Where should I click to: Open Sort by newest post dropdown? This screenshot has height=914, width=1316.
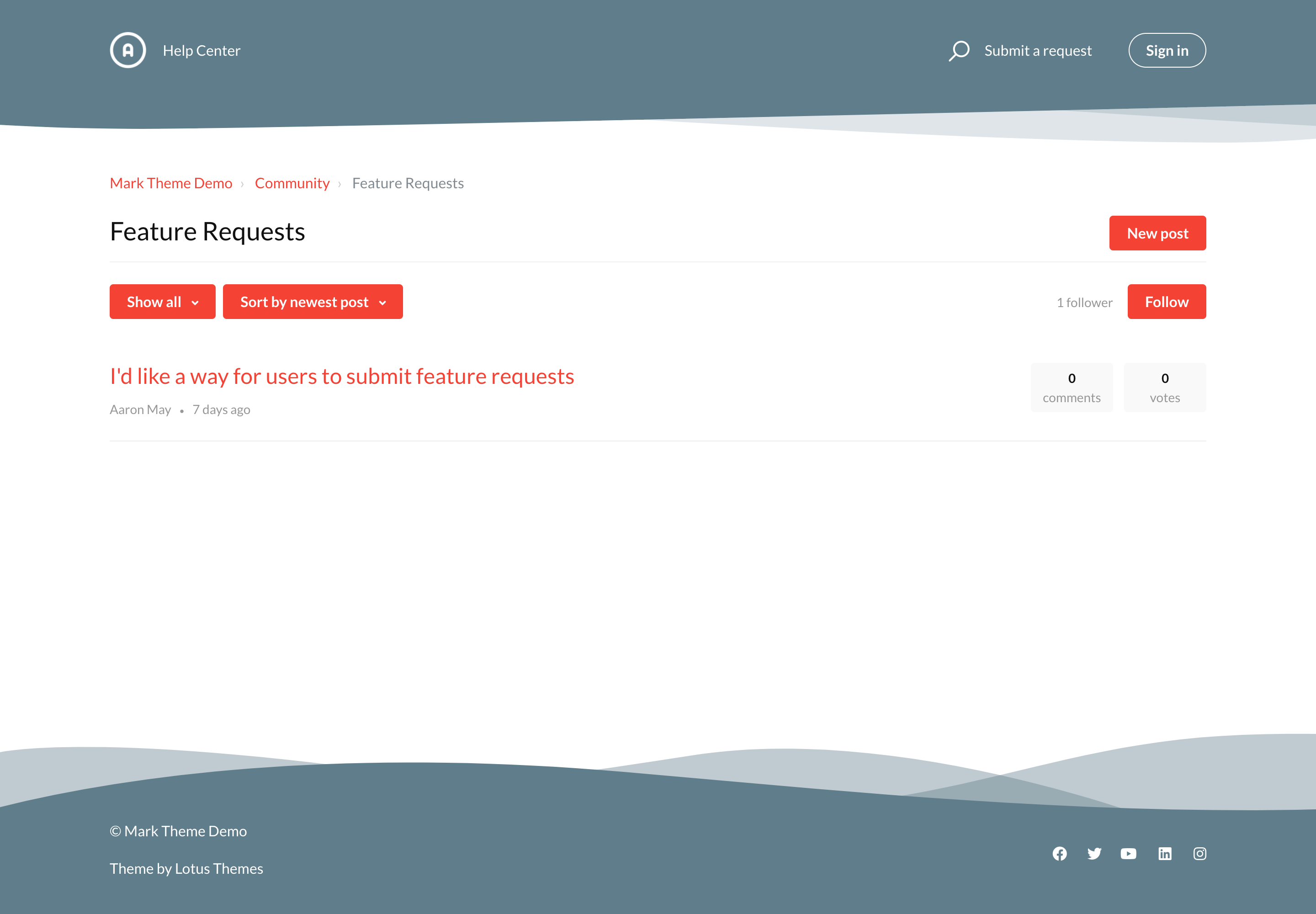tap(313, 302)
